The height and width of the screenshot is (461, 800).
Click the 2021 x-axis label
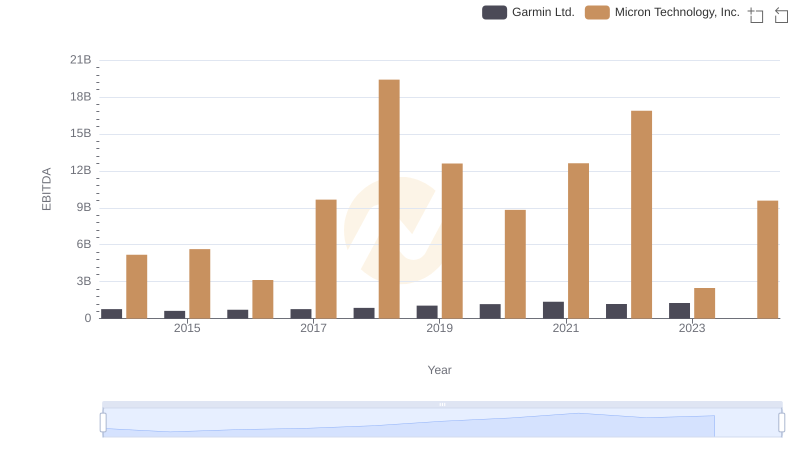566,328
